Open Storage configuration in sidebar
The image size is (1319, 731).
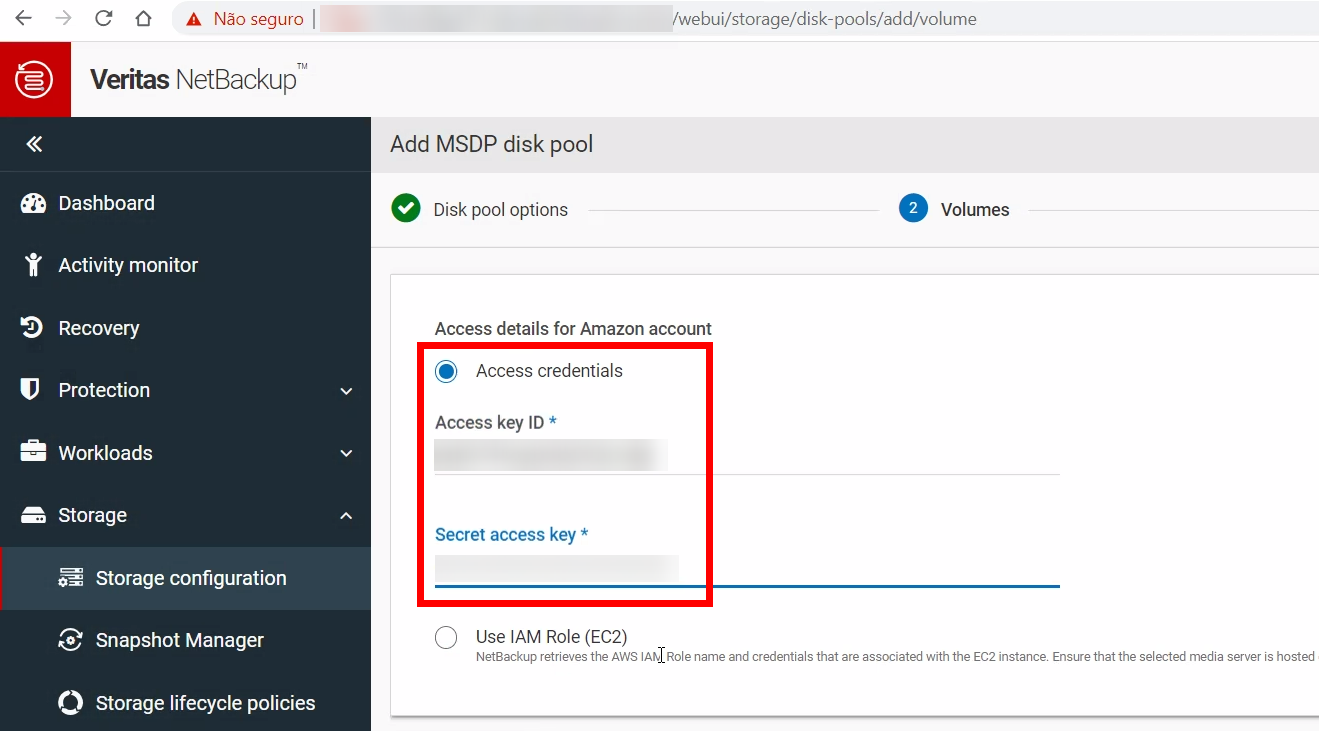[x=190, y=578]
